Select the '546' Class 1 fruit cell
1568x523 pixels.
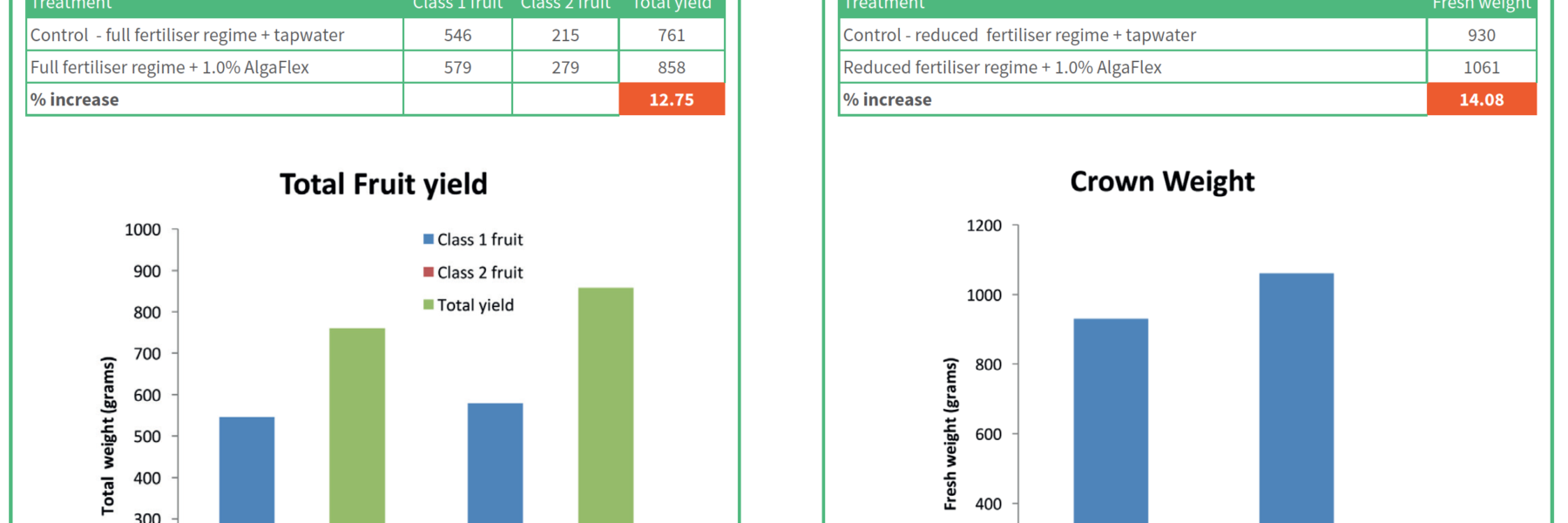click(x=457, y=35)
